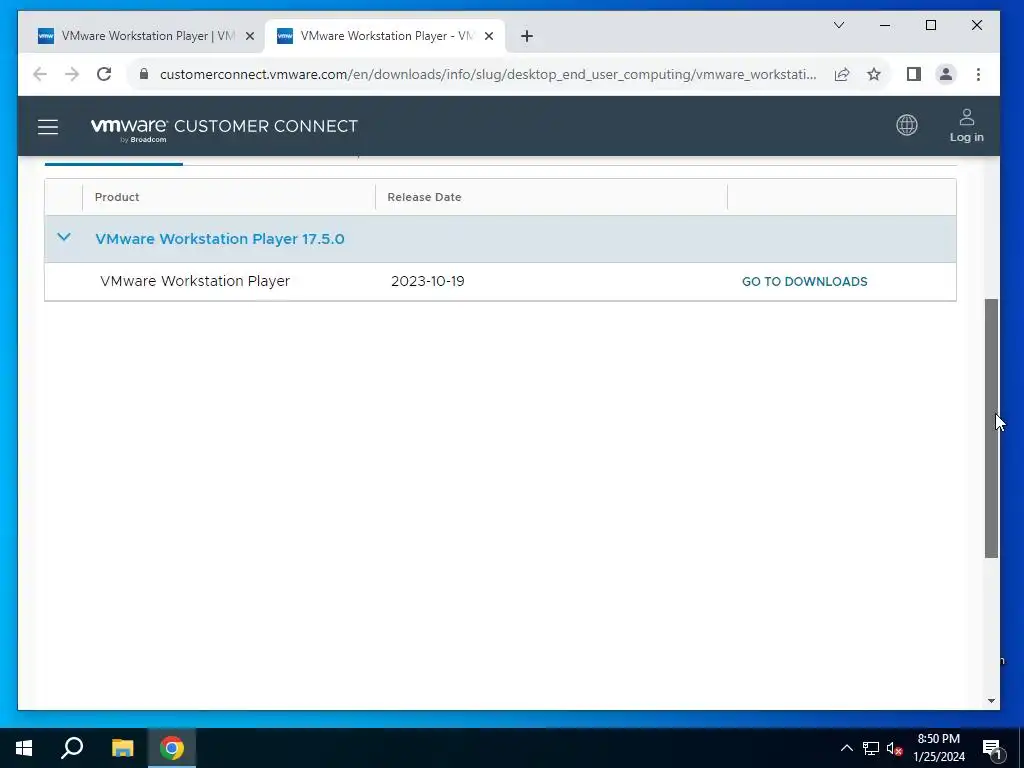Click the Log in user icon
Image resolution: width=1024 pixels, height=768 pixels.
coord(967,125)
